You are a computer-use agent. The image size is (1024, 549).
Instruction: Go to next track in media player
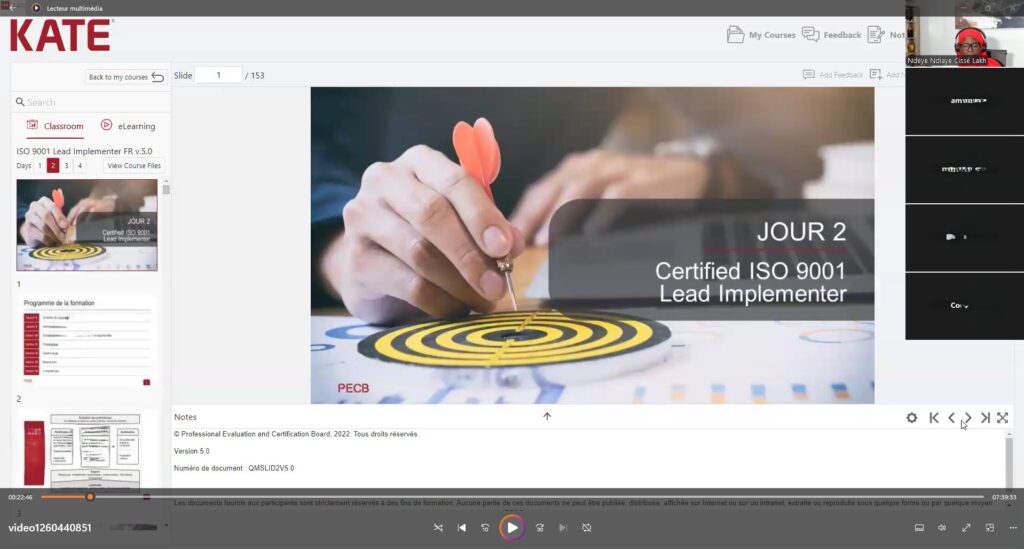[x=563, y=527]
